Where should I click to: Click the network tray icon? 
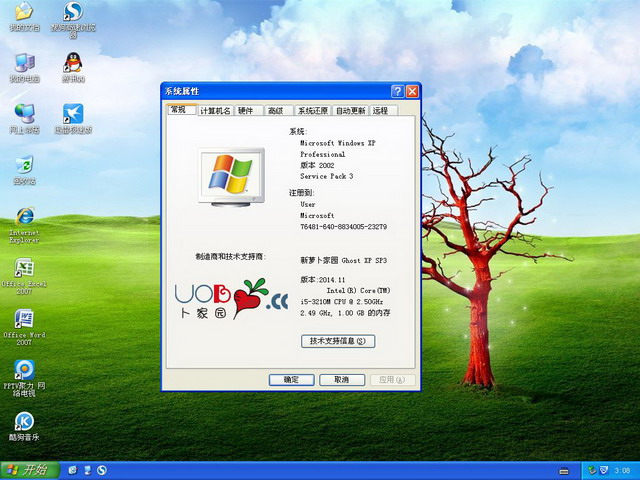coord(592,471)
